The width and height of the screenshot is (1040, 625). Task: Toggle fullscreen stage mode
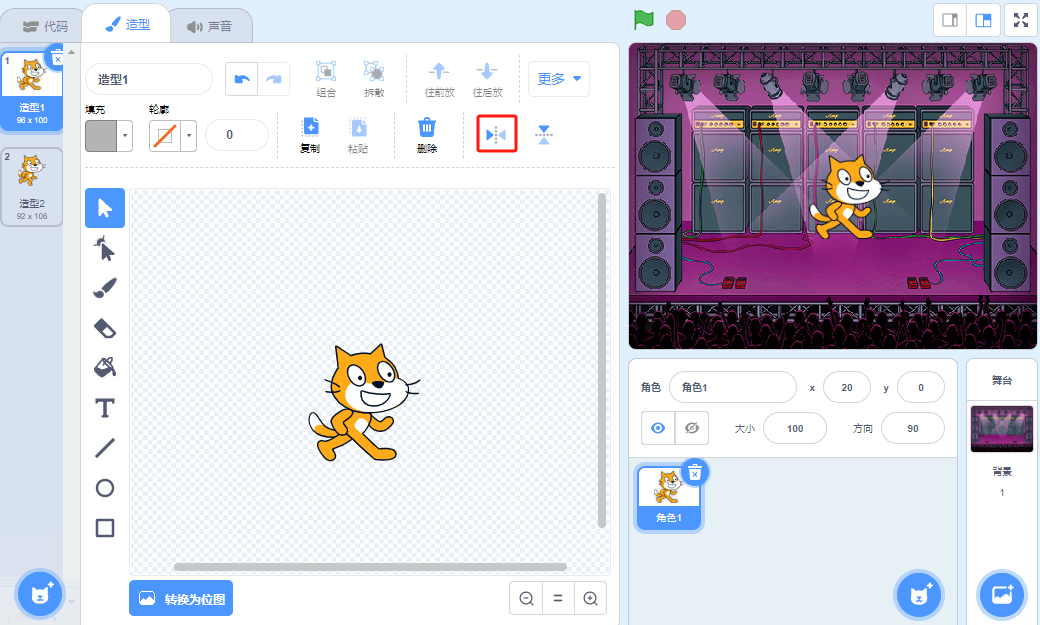pos(1021,20)
